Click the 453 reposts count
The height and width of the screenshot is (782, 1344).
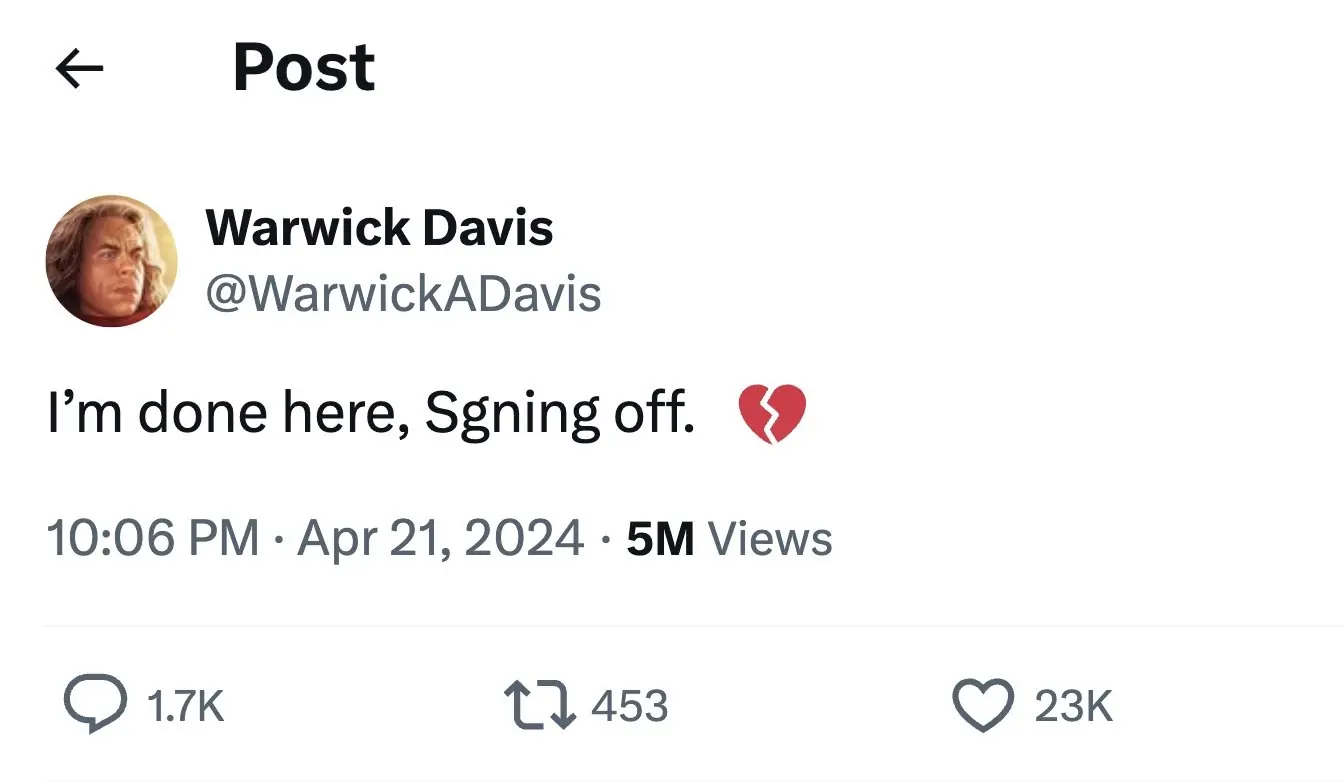[x=629, y=707]
